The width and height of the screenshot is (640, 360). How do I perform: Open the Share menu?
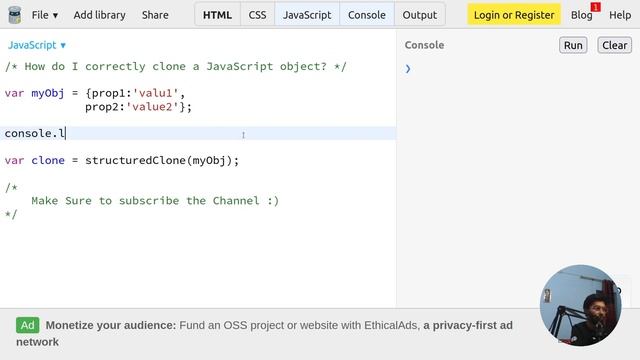(x=155, y=15)
